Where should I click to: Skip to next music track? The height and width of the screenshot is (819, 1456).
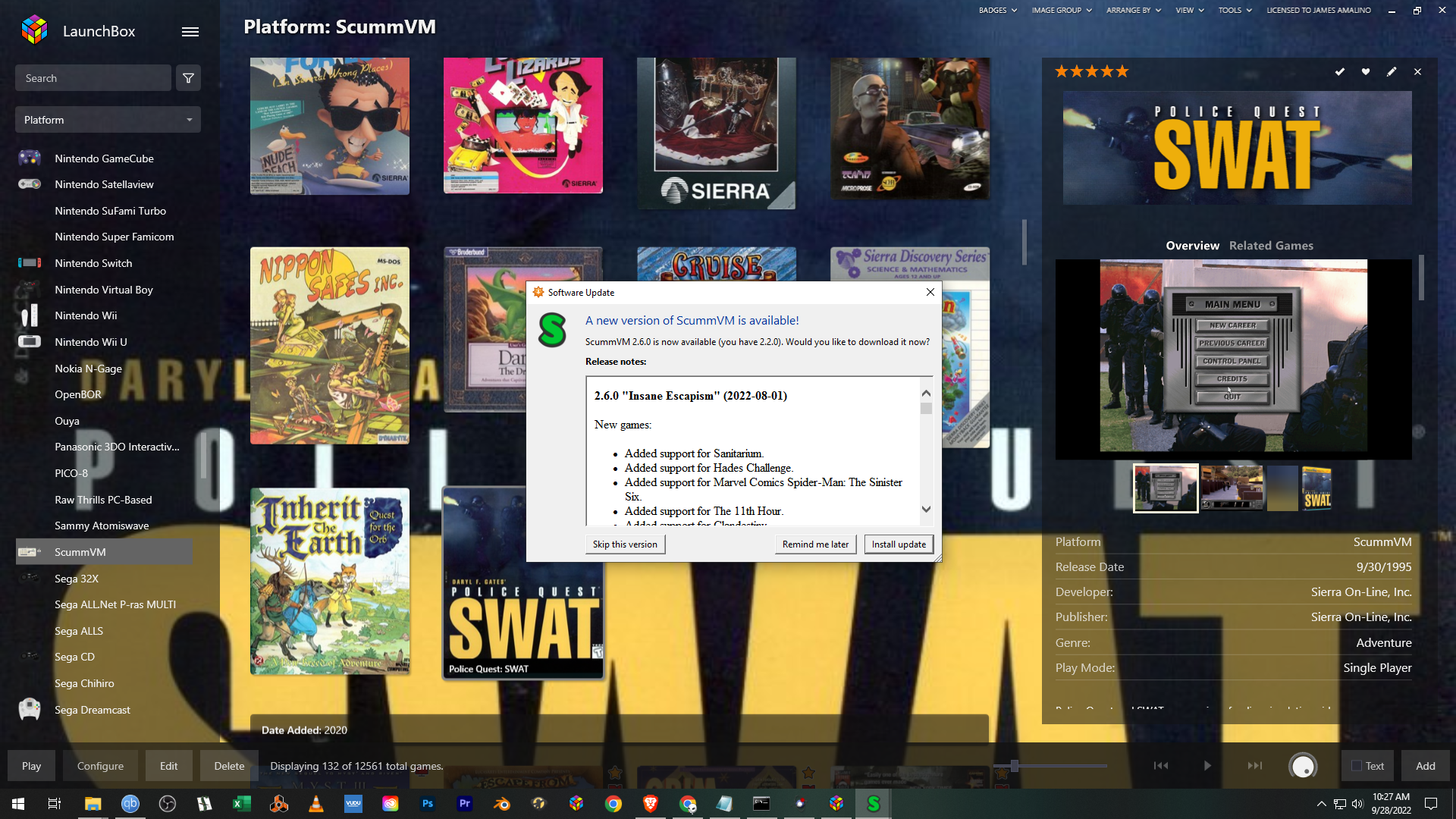pos(1255,766)
